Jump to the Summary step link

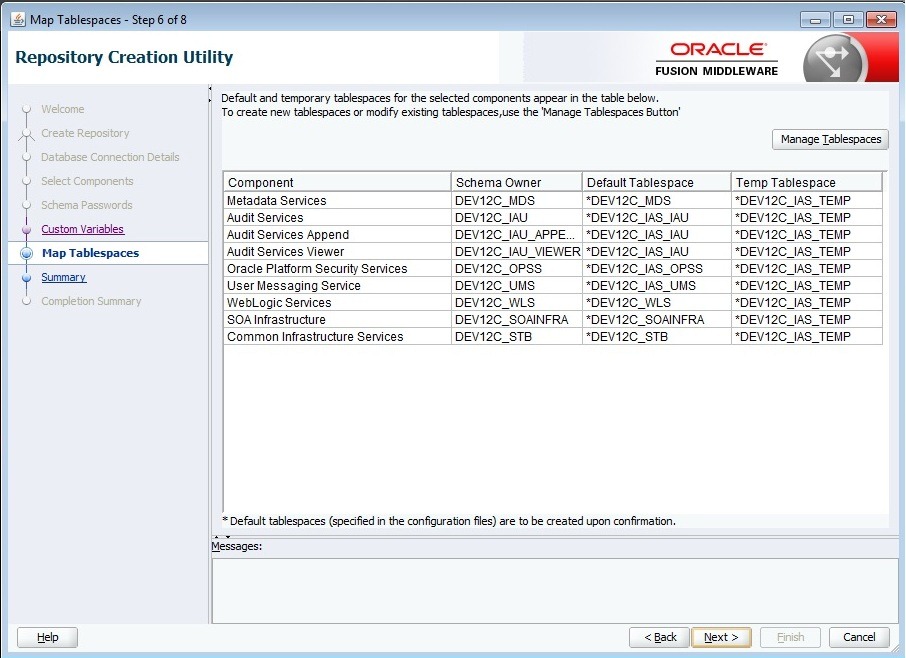[63, 277]
